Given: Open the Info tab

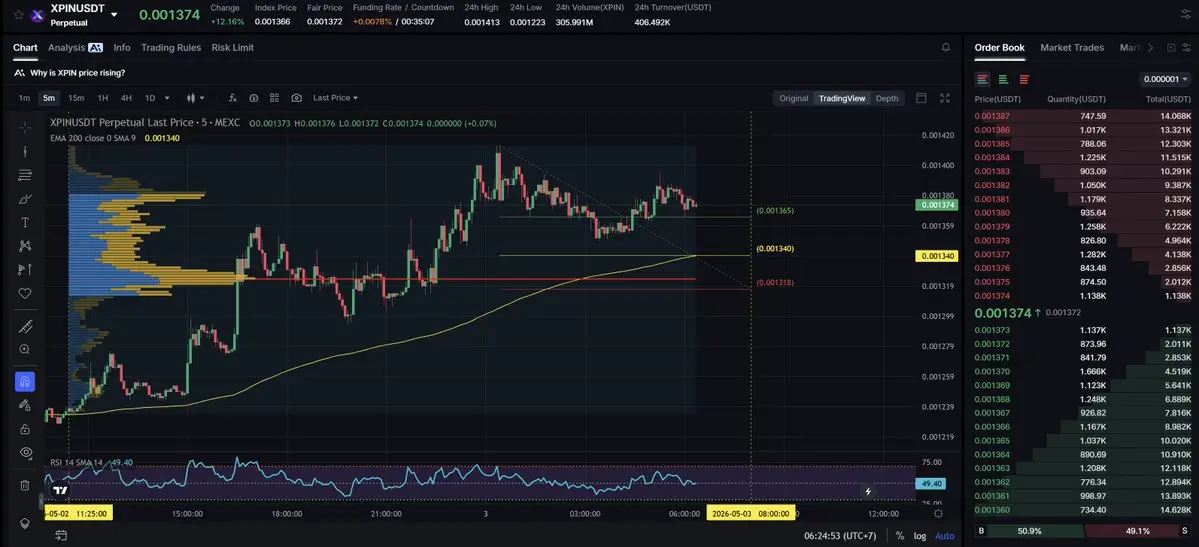Looking at the screenshot, I should (122, 47).
